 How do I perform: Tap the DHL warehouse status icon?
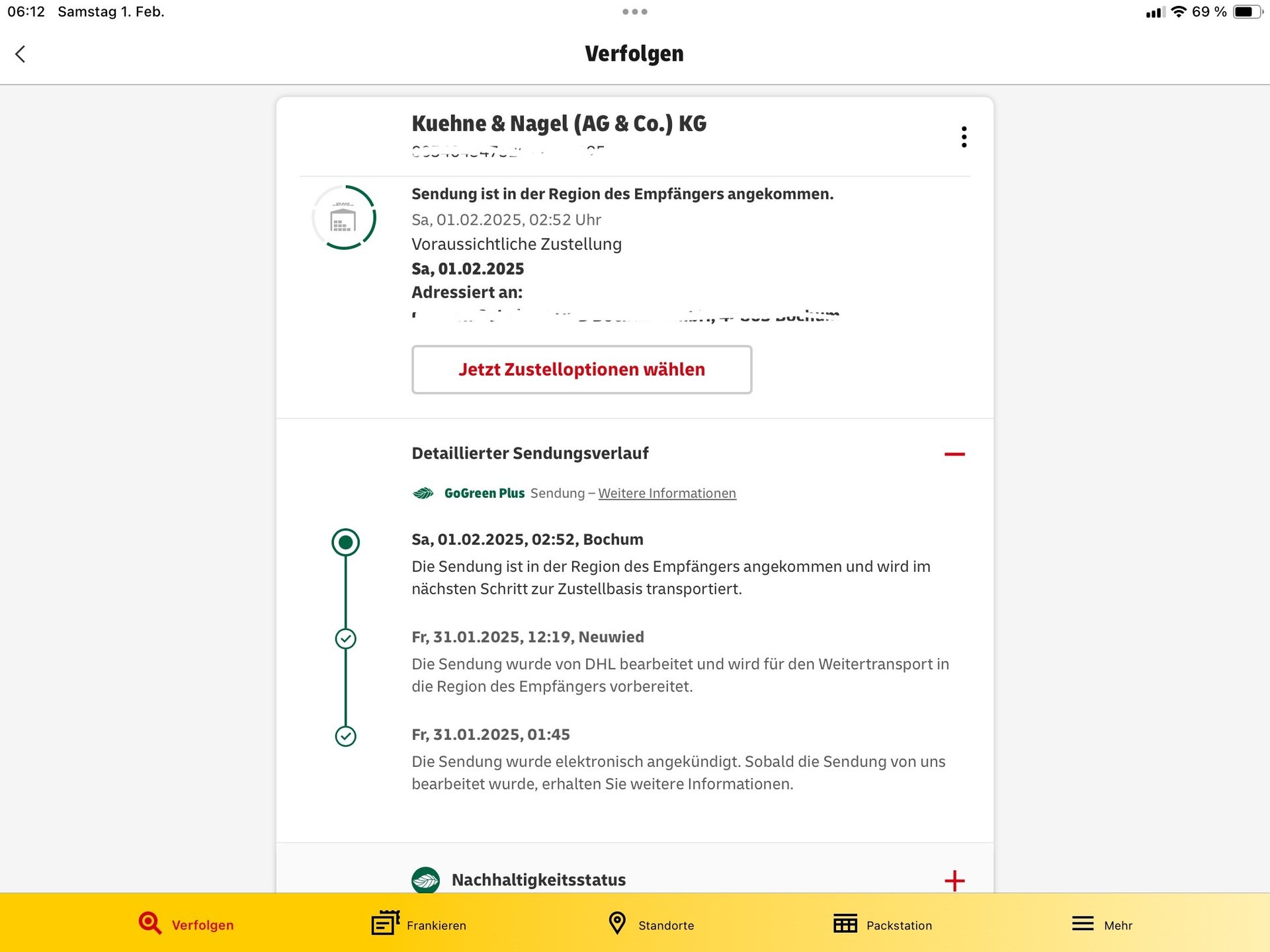pos(344,218)
